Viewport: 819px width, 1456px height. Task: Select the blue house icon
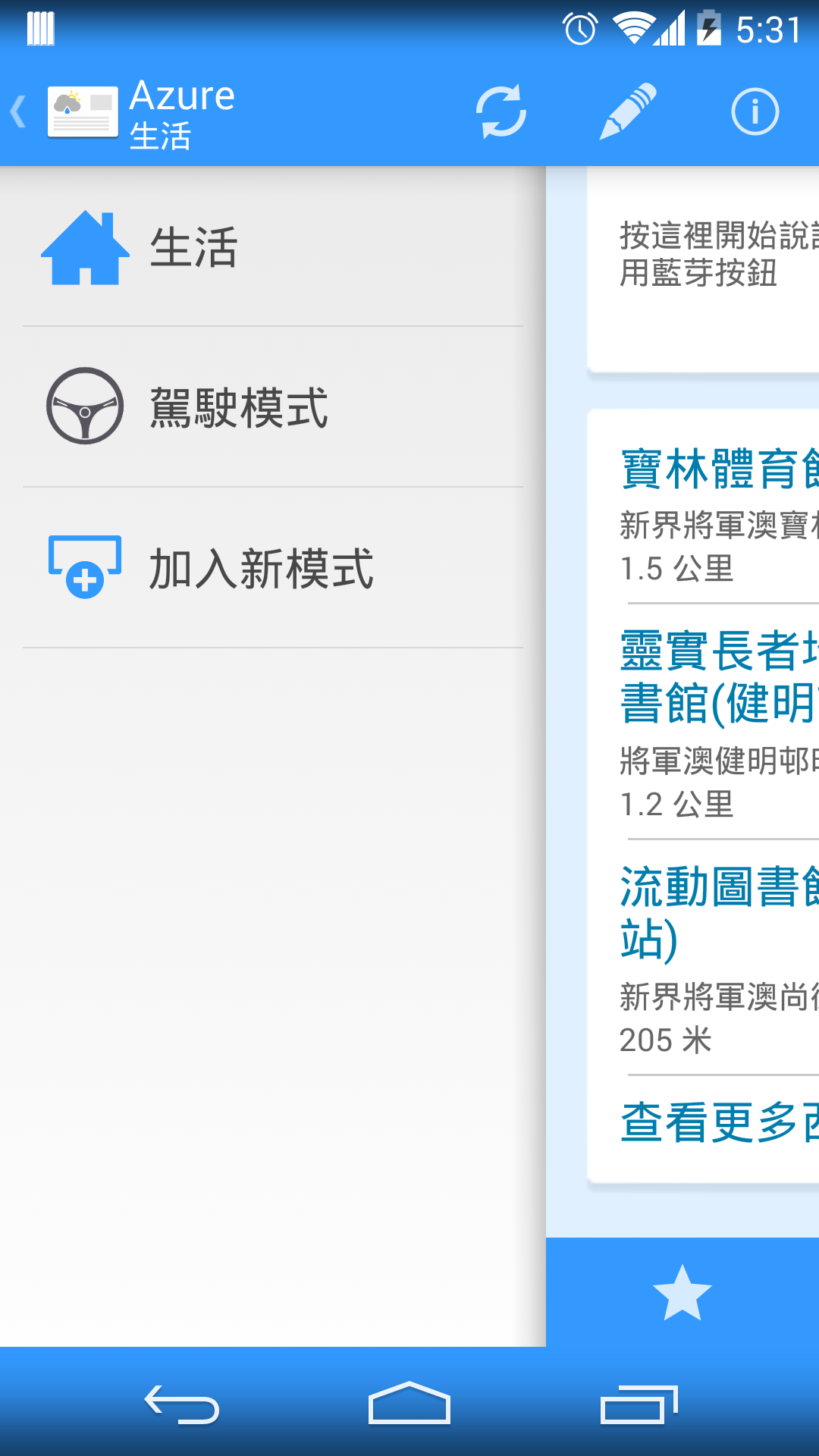[x=85, y=247]
